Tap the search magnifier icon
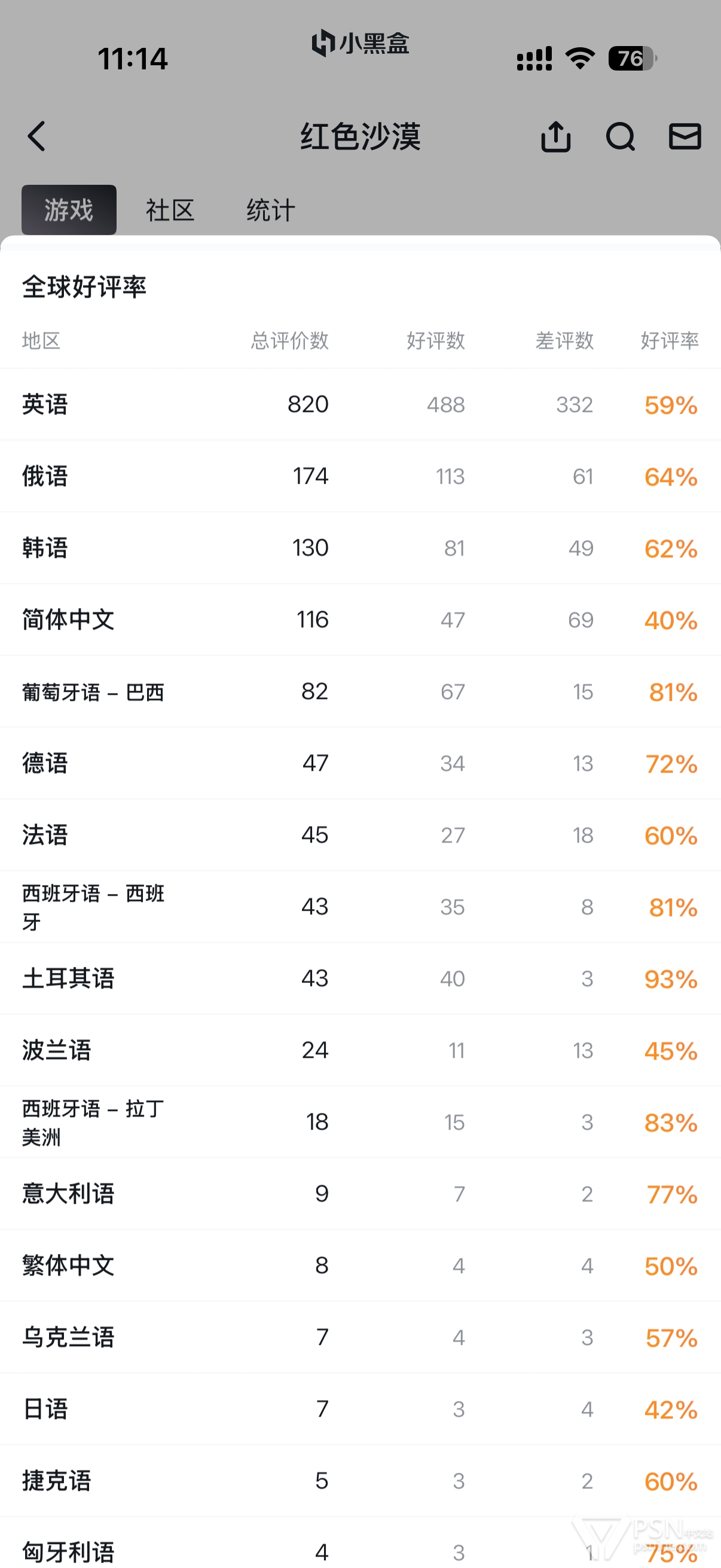The image size is (721, 1568). point(620,136)
